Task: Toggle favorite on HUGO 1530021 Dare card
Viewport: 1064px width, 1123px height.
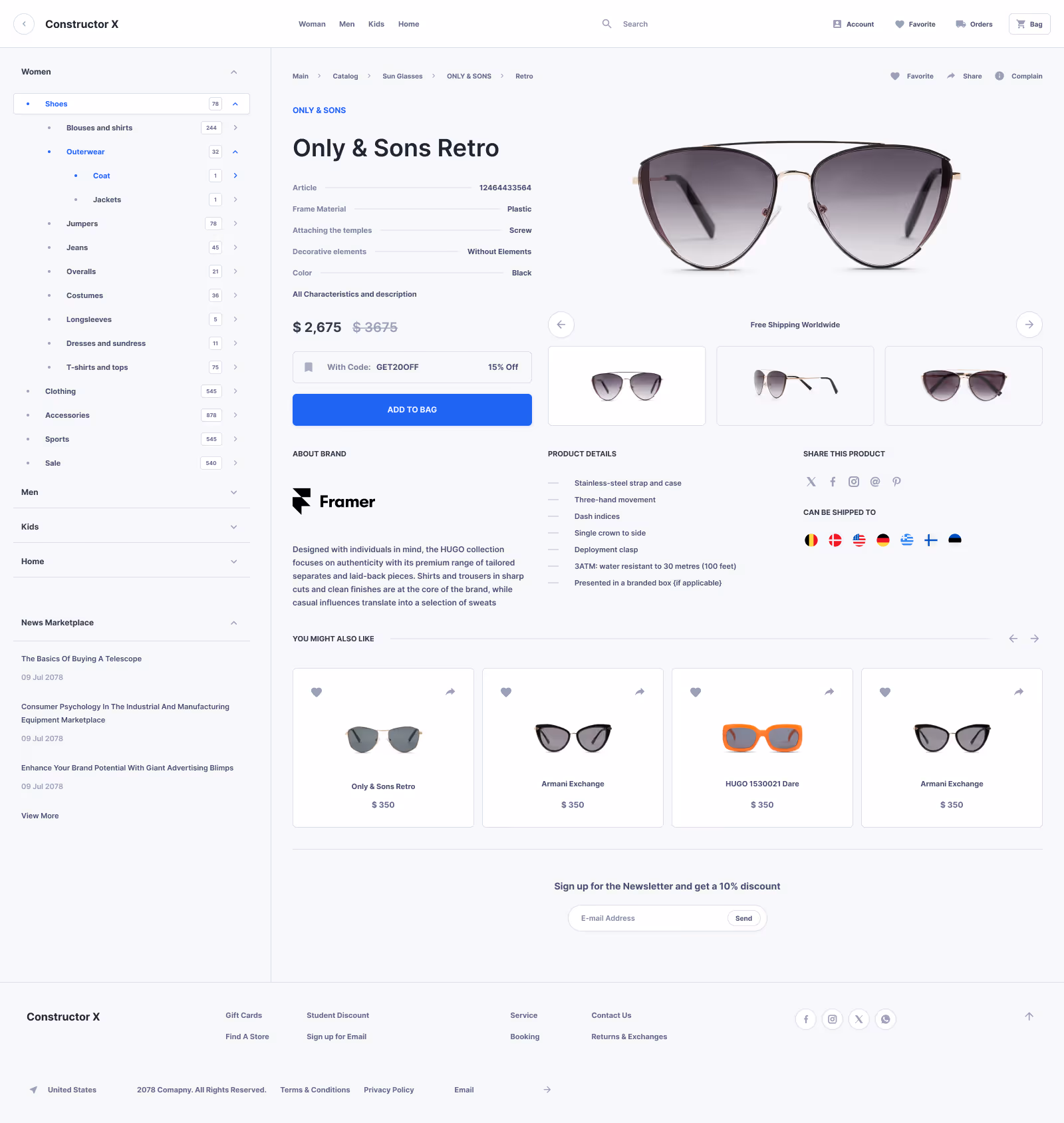Action: 696,692
